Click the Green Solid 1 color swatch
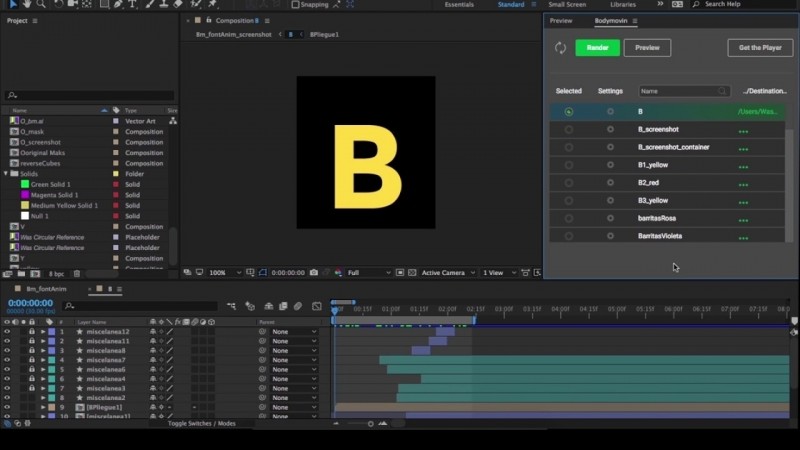 point(25,184)
